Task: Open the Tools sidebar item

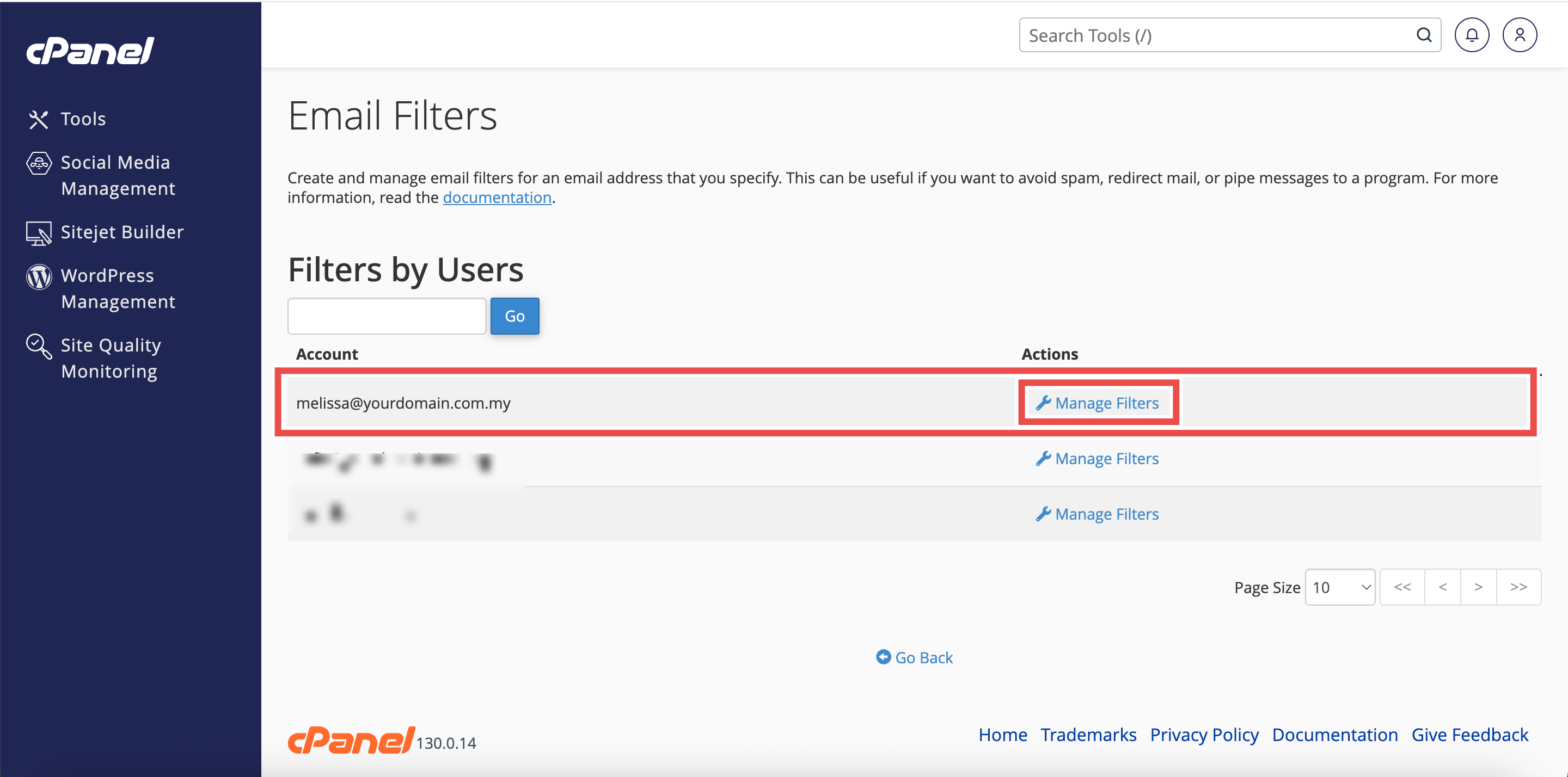Action: pyautogui.click(x=83, y=119)
